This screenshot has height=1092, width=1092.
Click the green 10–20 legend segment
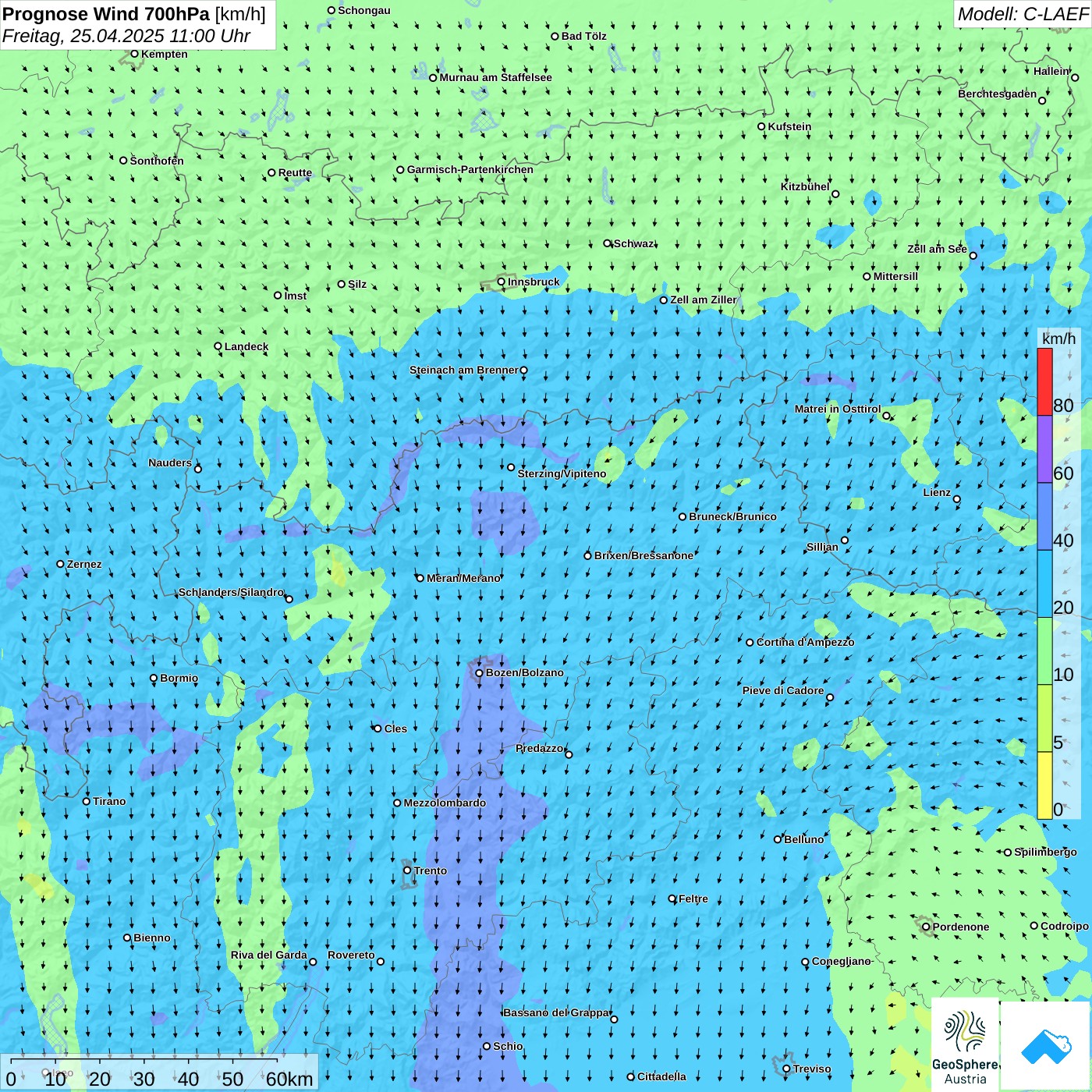coord(1044,651)
